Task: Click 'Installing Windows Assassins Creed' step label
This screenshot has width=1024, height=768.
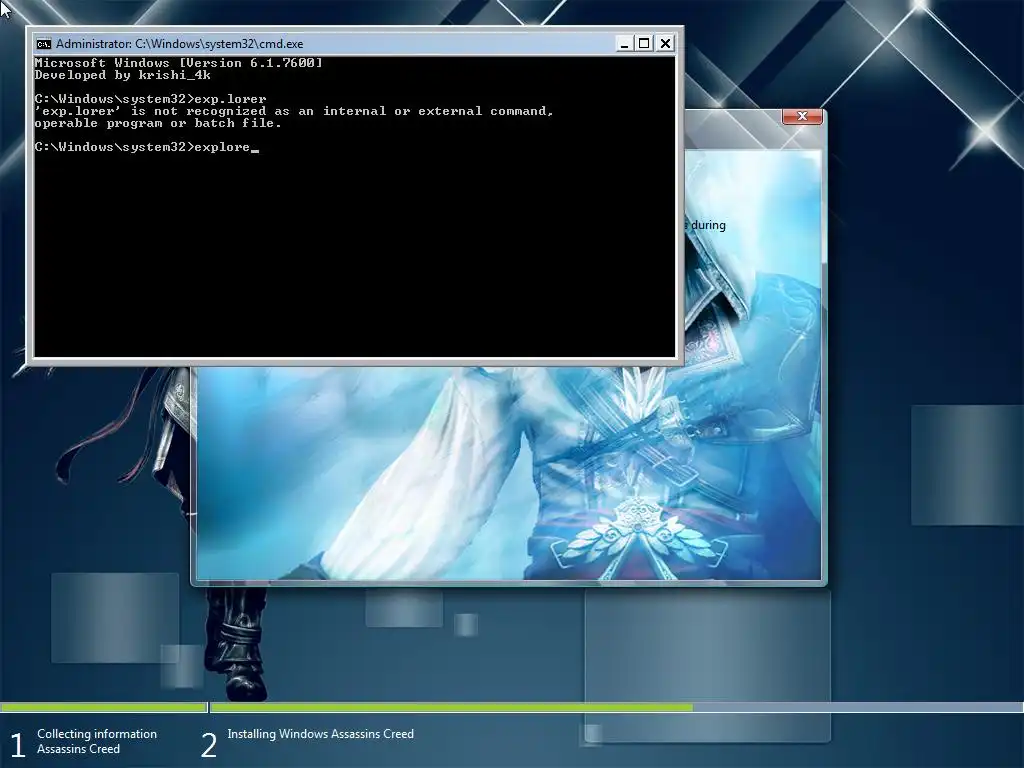Action: pos(320,734)
